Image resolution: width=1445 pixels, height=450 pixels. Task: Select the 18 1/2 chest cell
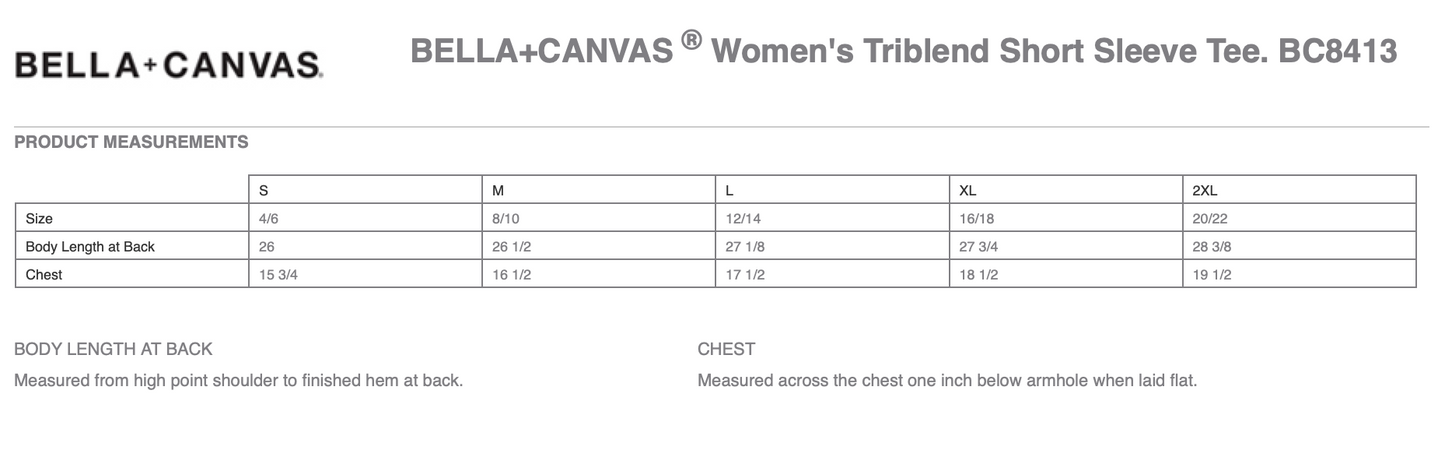pyautogui.click(x=979, y=274)
